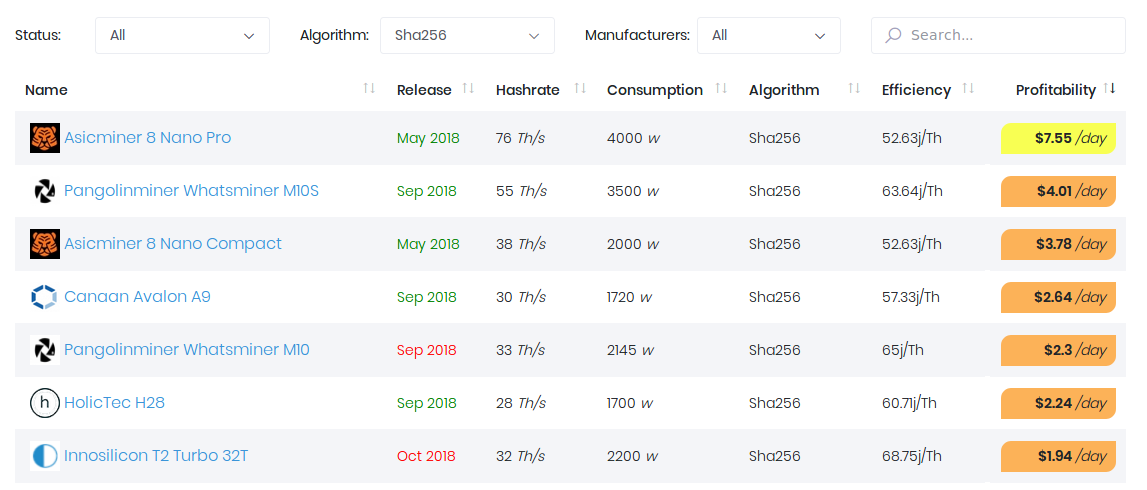Click the HolicTec H28 circle logo

[x=45, y=403]
